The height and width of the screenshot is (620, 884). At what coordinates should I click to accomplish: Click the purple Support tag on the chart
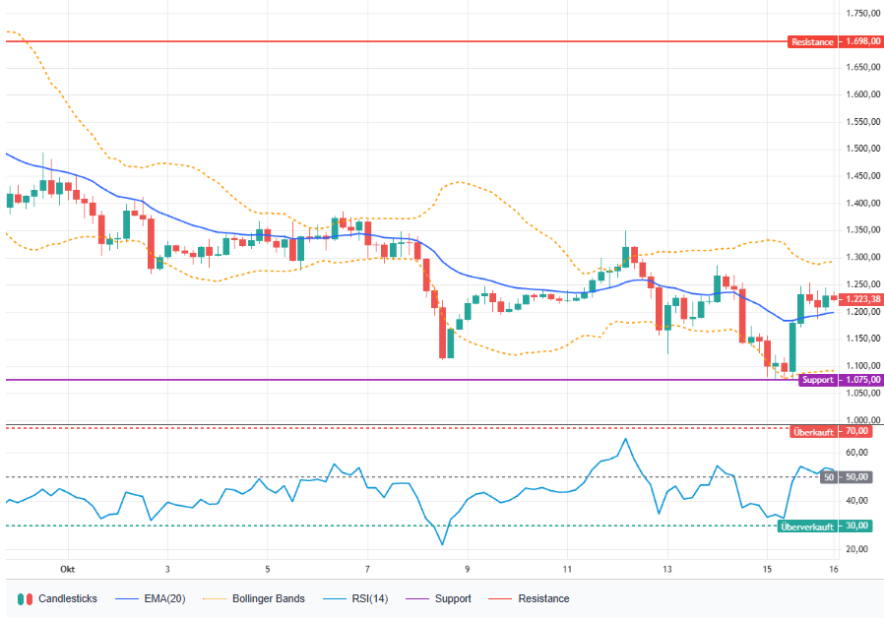tap(817, 380)
